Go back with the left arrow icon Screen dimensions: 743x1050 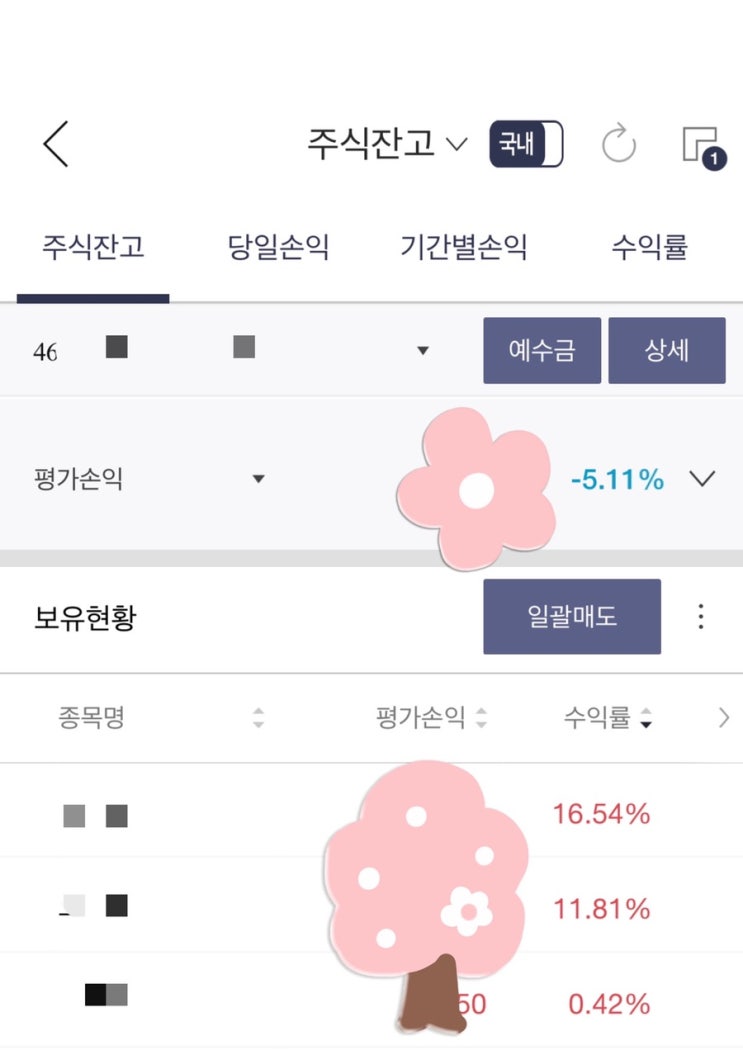[x=56, y=144]
